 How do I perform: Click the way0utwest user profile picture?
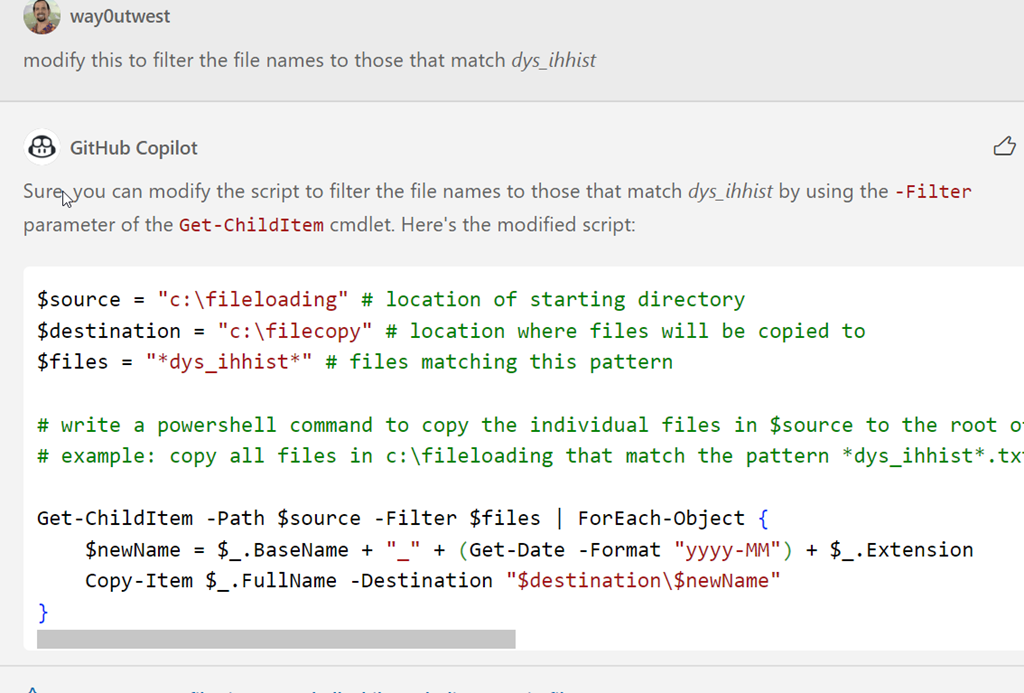pyautogui.click(x=41, y=16)
